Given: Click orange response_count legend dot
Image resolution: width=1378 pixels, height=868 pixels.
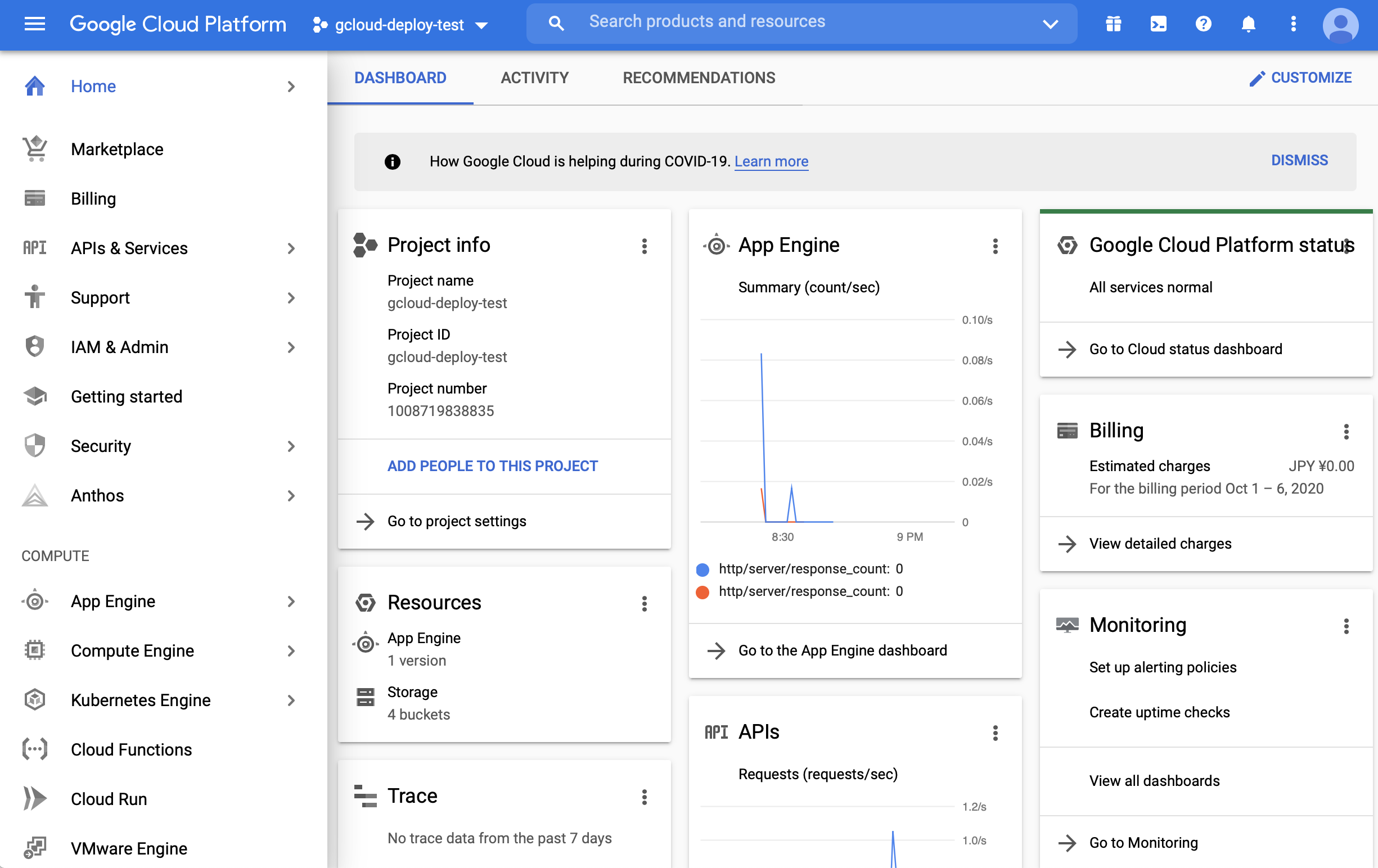Looking at the screenshot, I should pos(702,592).
